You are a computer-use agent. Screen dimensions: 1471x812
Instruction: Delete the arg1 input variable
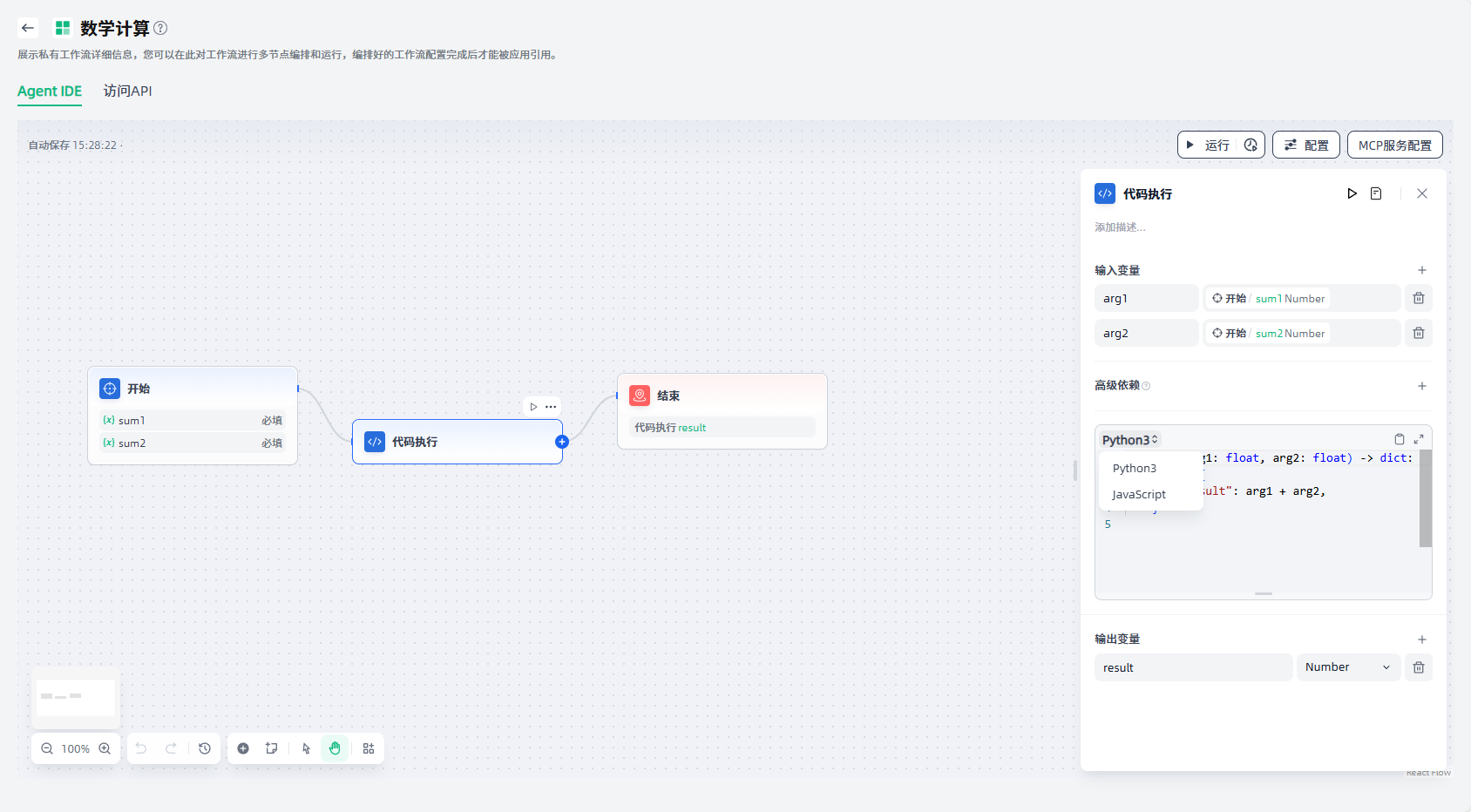tap(1419, 298)
